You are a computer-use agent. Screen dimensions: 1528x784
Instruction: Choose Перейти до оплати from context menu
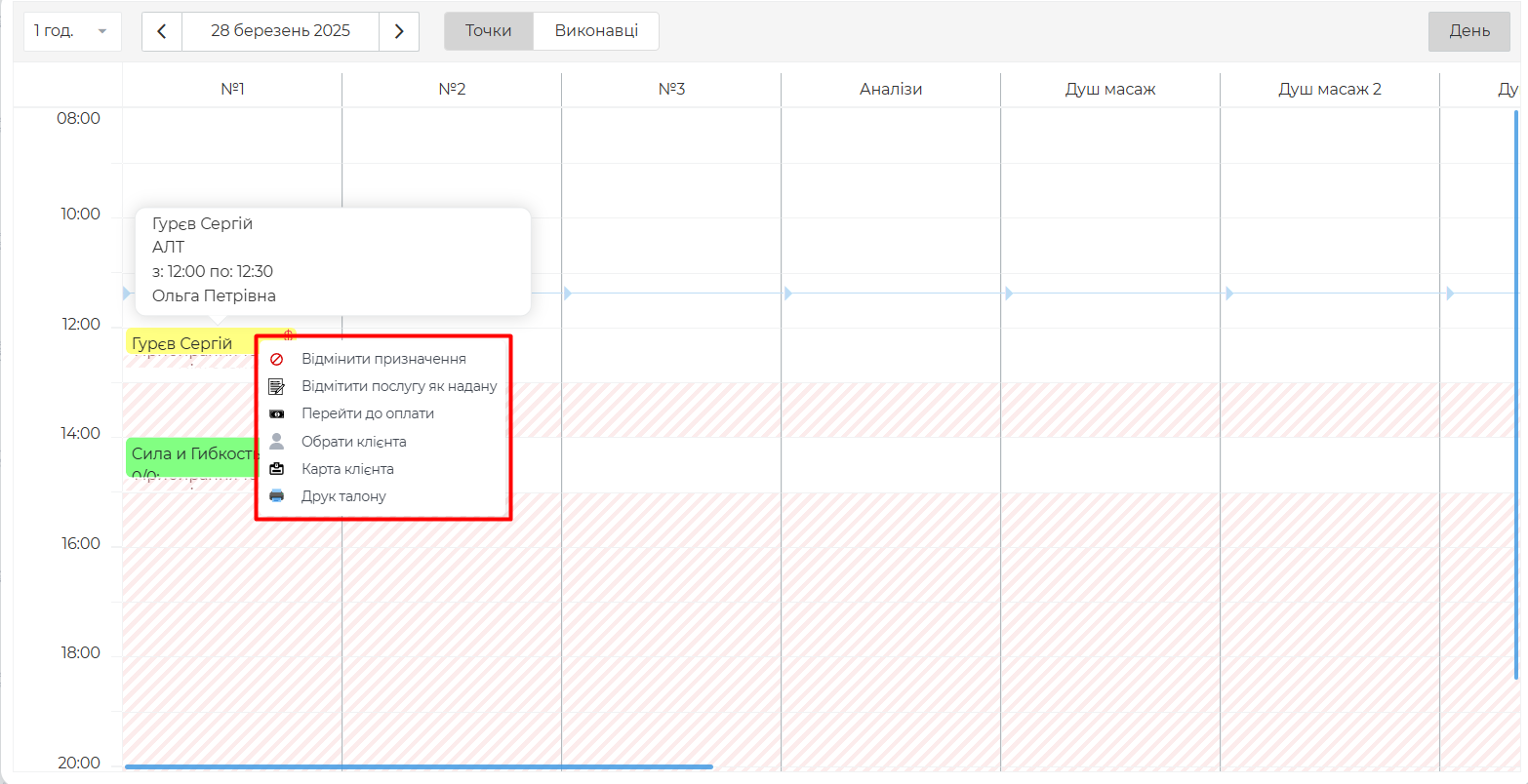pyautogui.click(x=368, y=413)
